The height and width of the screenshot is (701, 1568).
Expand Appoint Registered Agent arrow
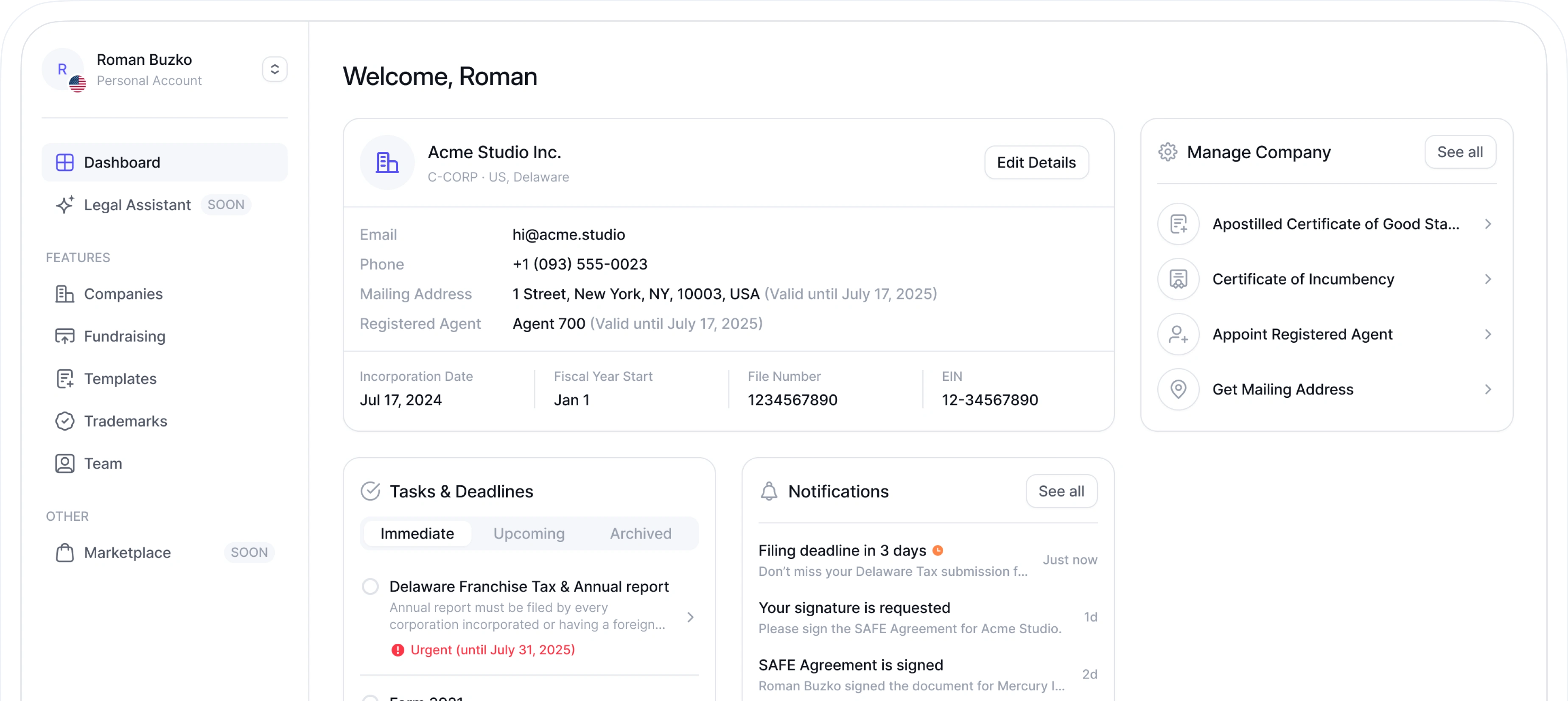click(1488, 334)
